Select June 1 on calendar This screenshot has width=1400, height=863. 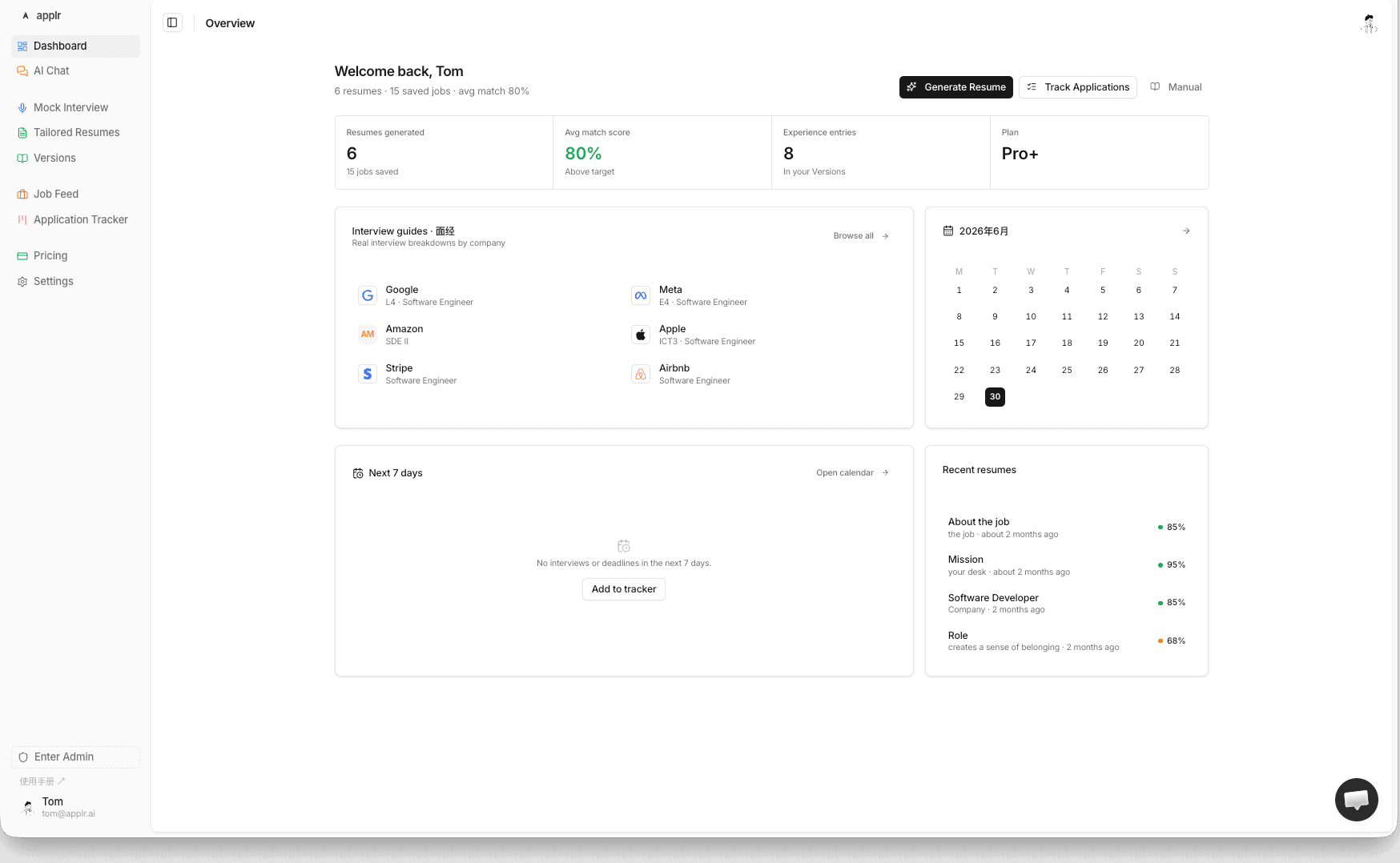pyautogui.click(x=959, y=291)
